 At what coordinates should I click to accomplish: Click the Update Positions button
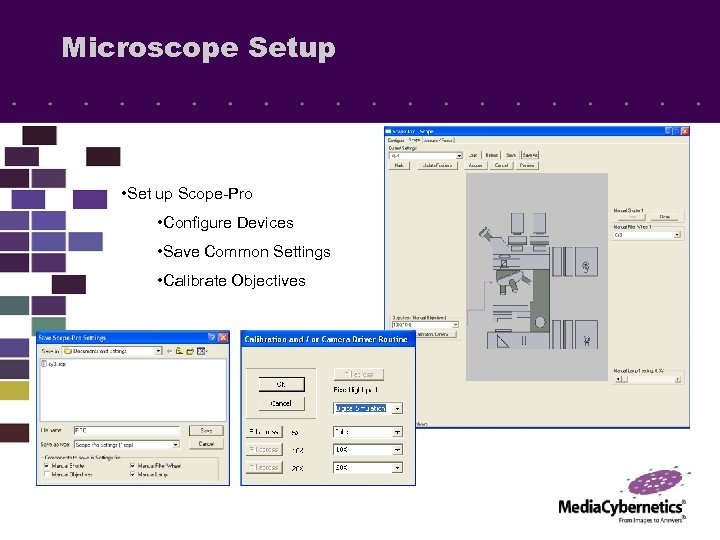click(x=438, y=165)
